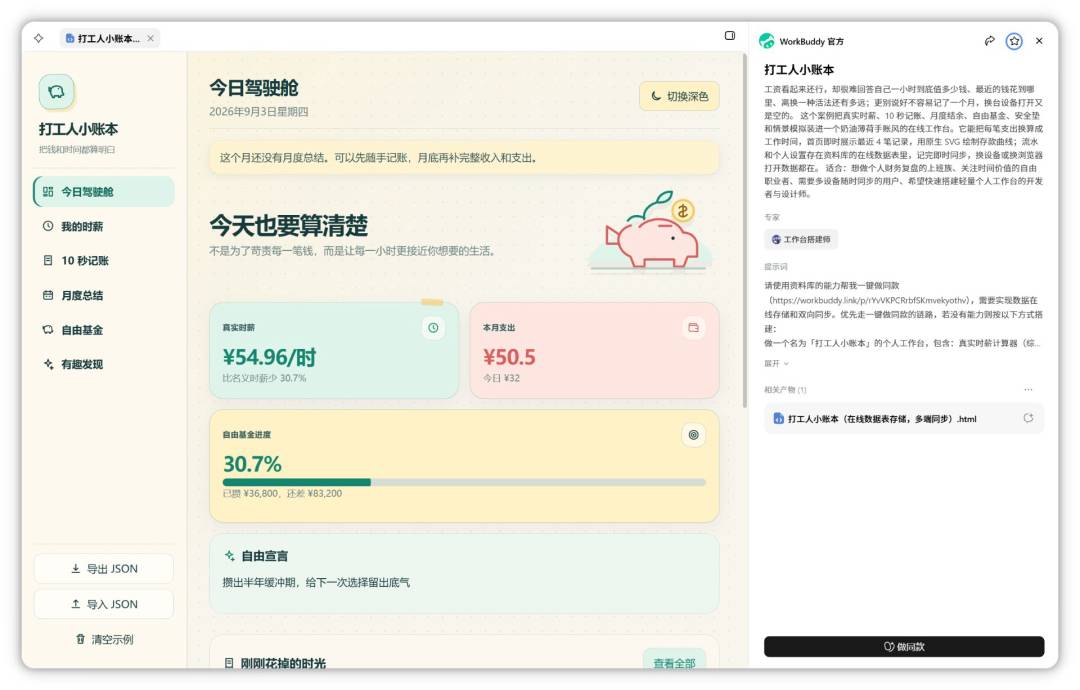Click the ¥54.96/时 hourly wage value
Viewport: 1080px width, 690px height.
[269, 357]
